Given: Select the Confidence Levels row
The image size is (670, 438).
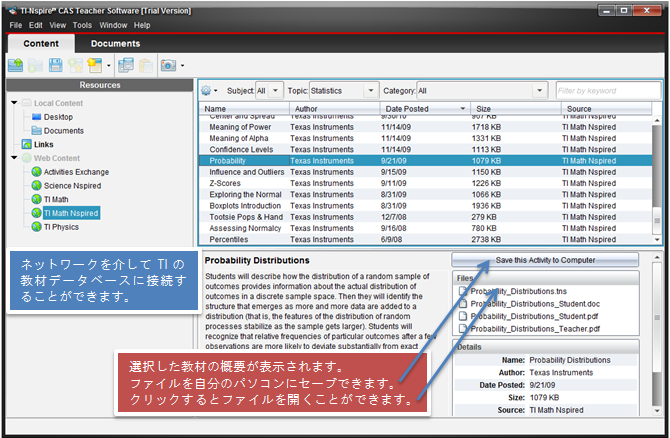Looking at the screenshot, I should [x=426, y=149].
